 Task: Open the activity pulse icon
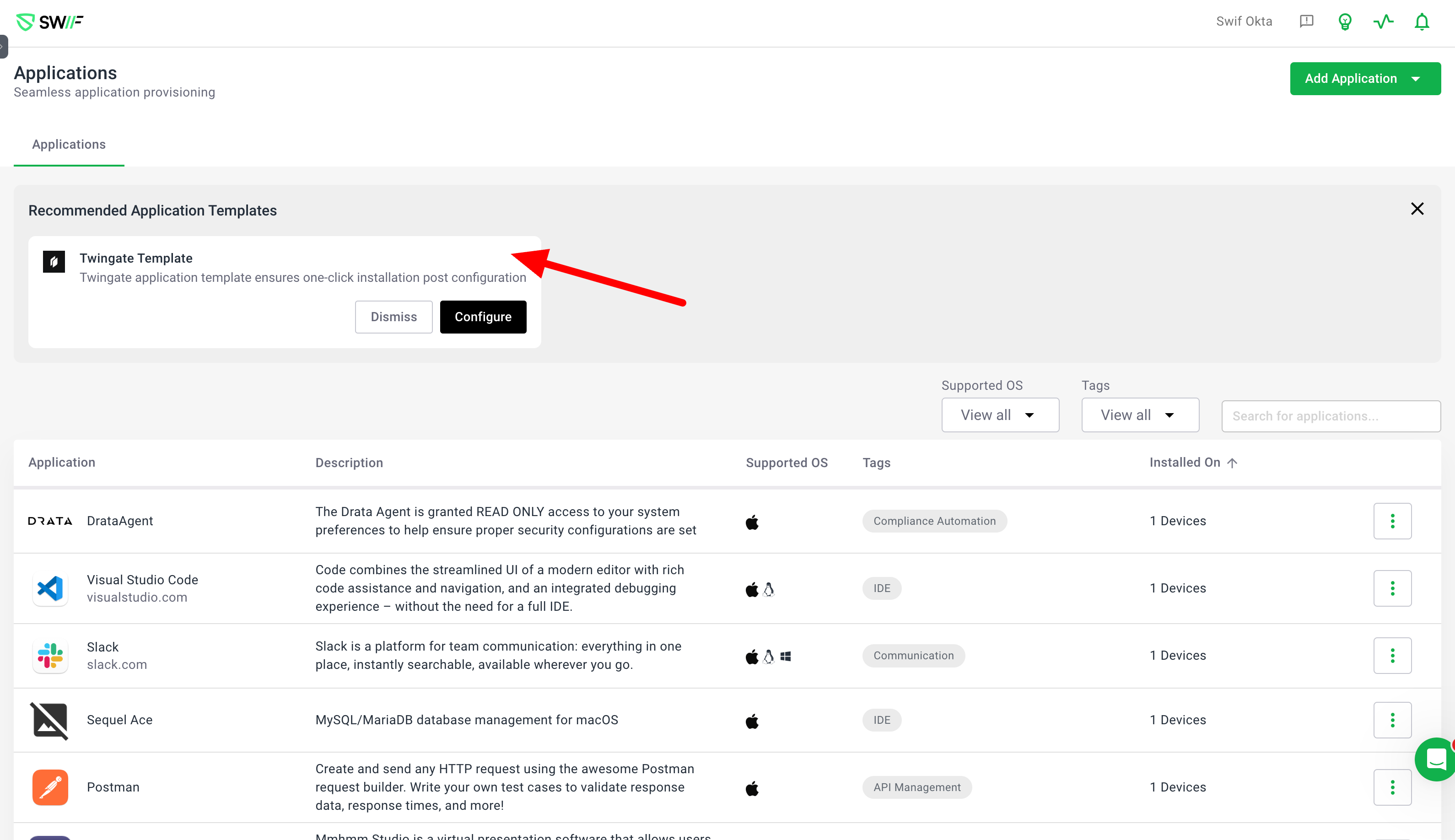click(x=1383, y=22)
